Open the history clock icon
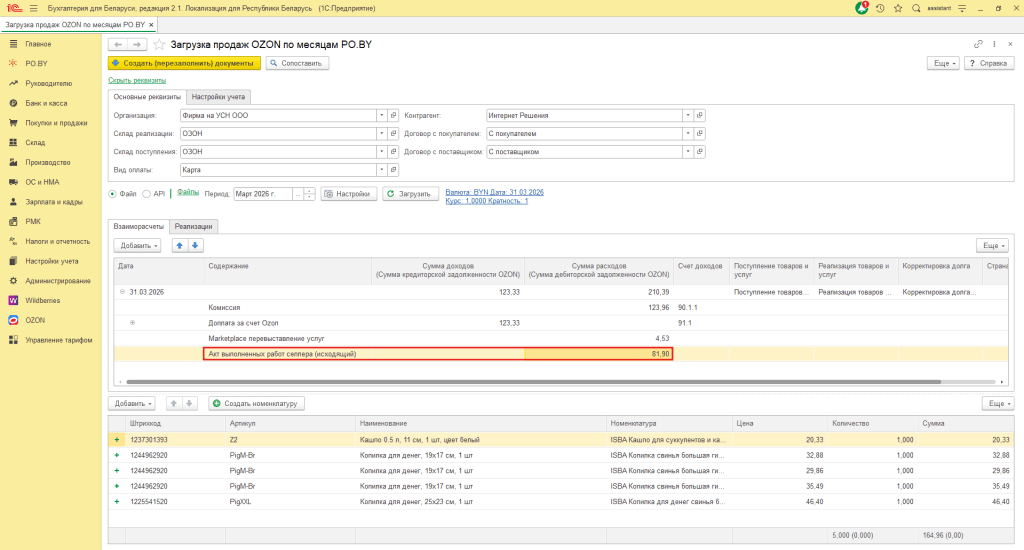 click(880, 8)
